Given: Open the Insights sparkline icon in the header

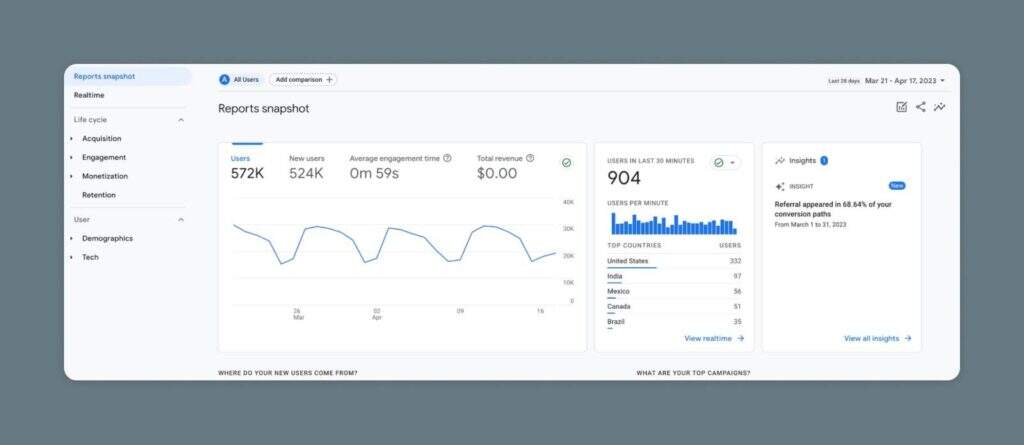Looking at the screenshot, I should coord(939,107).
